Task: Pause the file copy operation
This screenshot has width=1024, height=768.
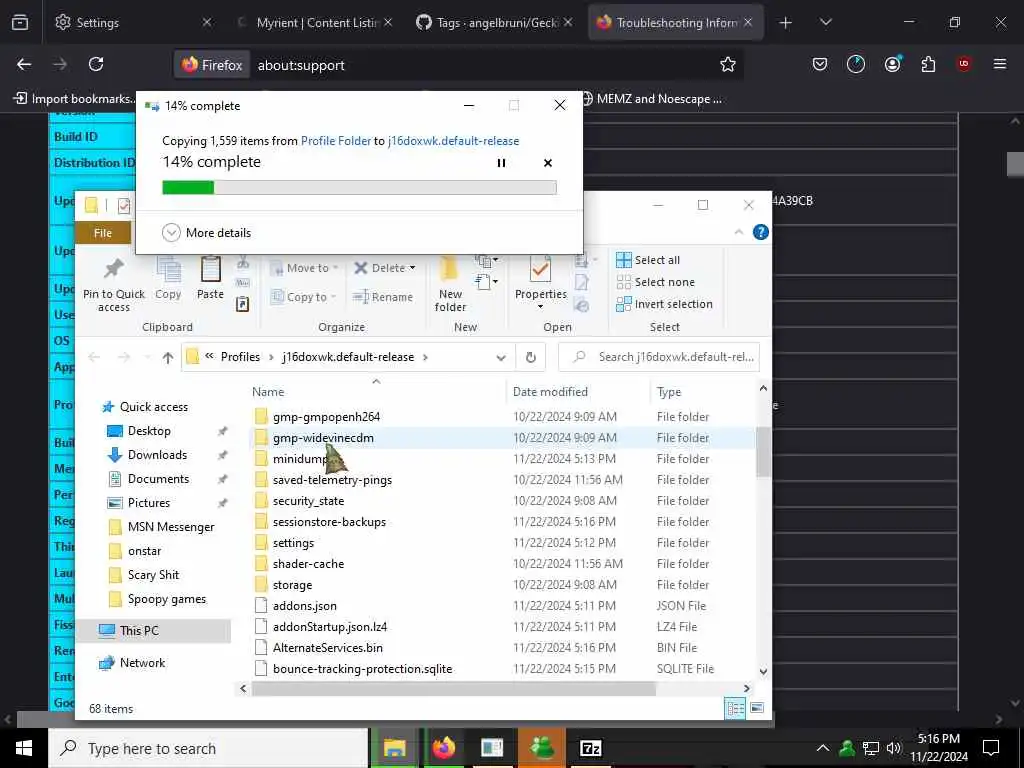Action: click(x=502, y=163)
